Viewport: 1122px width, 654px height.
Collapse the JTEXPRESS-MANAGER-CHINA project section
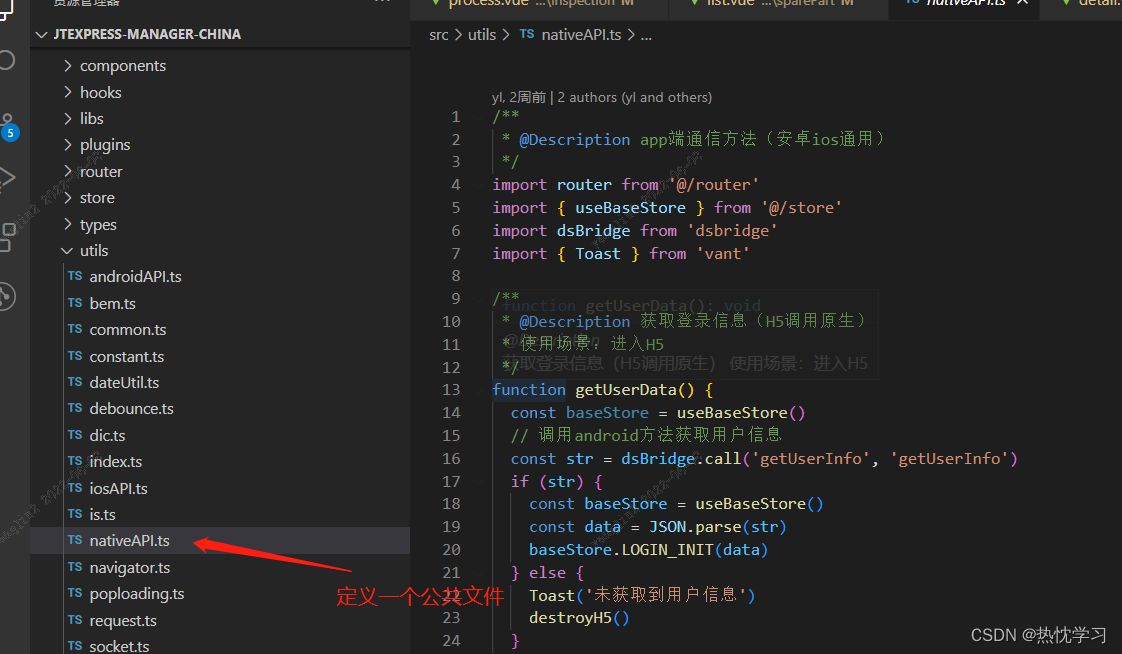[42, 34]
